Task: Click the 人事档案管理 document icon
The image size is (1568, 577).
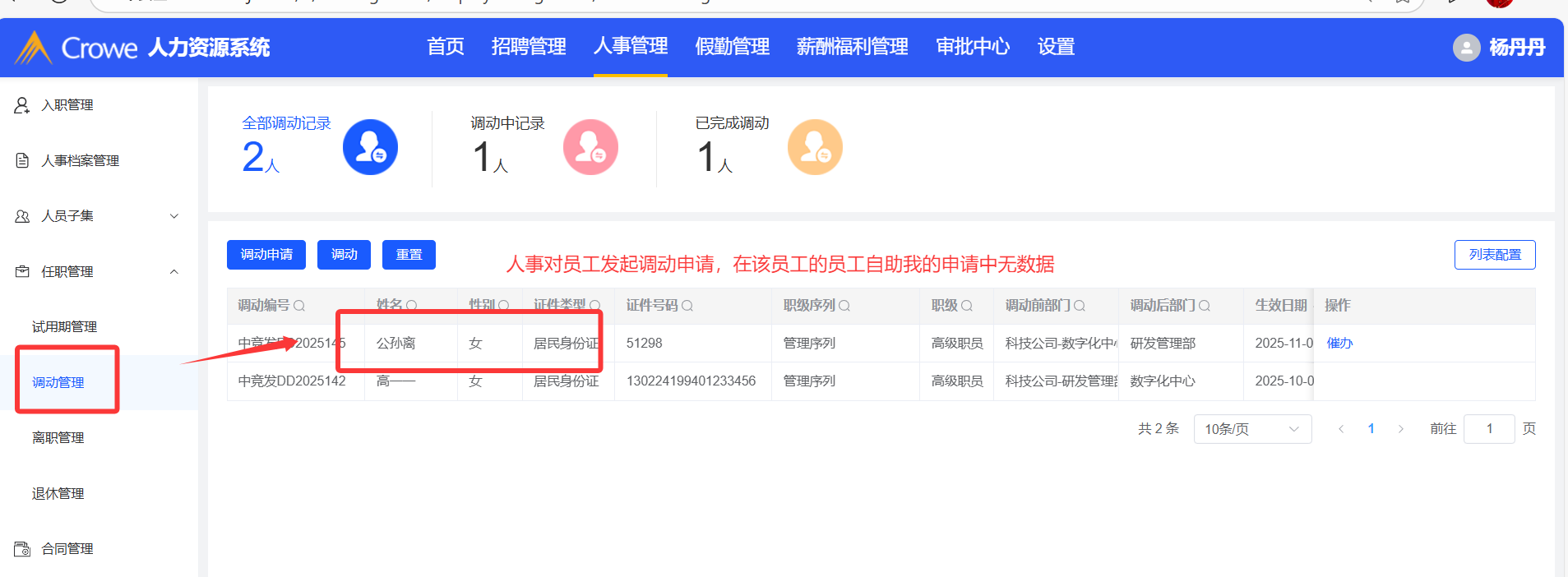Action: tap(22, 160)
